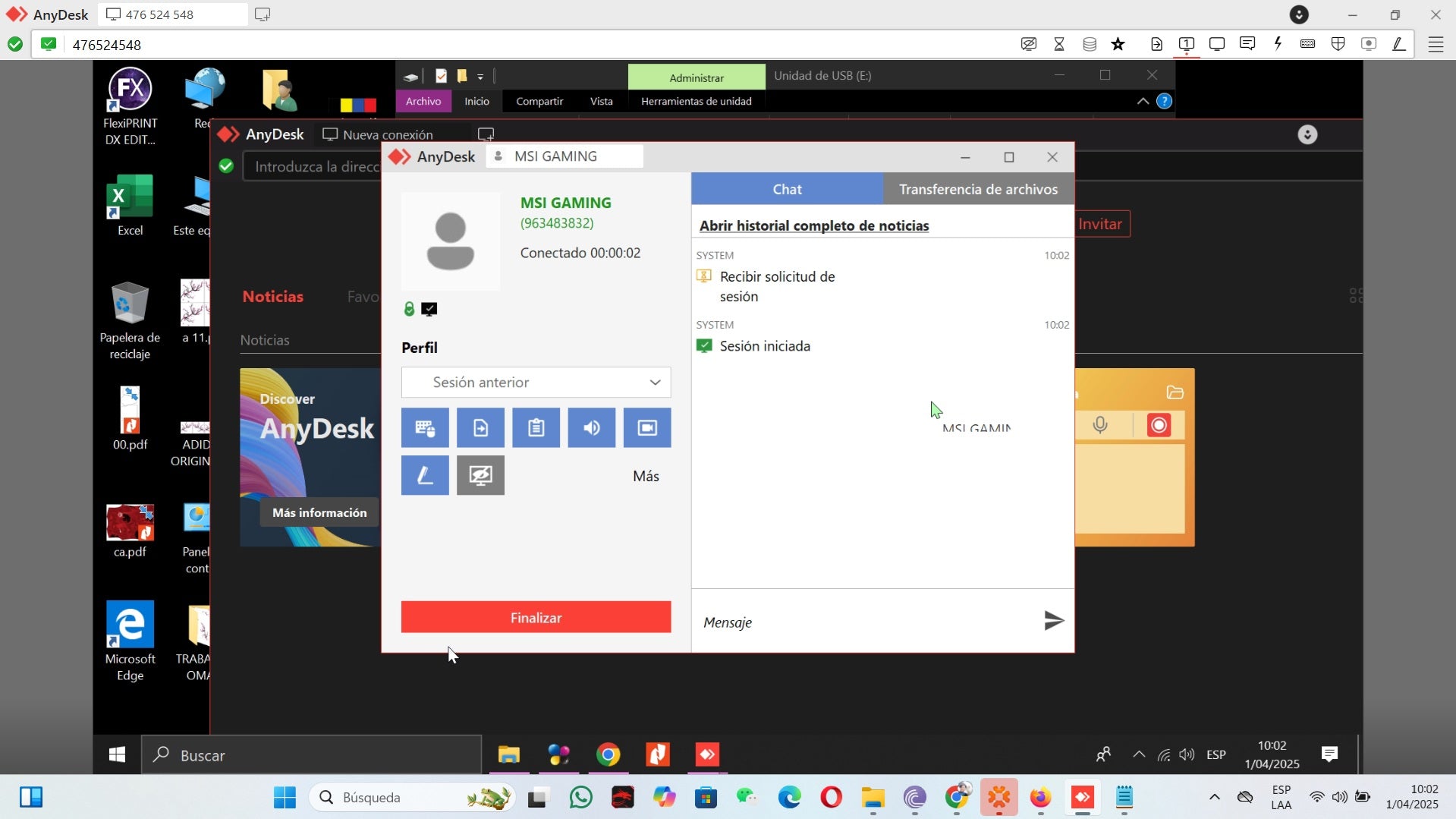Viewport: 1456px width, 819px height.
Task: Collapse the Explorer ribbon with chevron
Action: point(1142,101)
